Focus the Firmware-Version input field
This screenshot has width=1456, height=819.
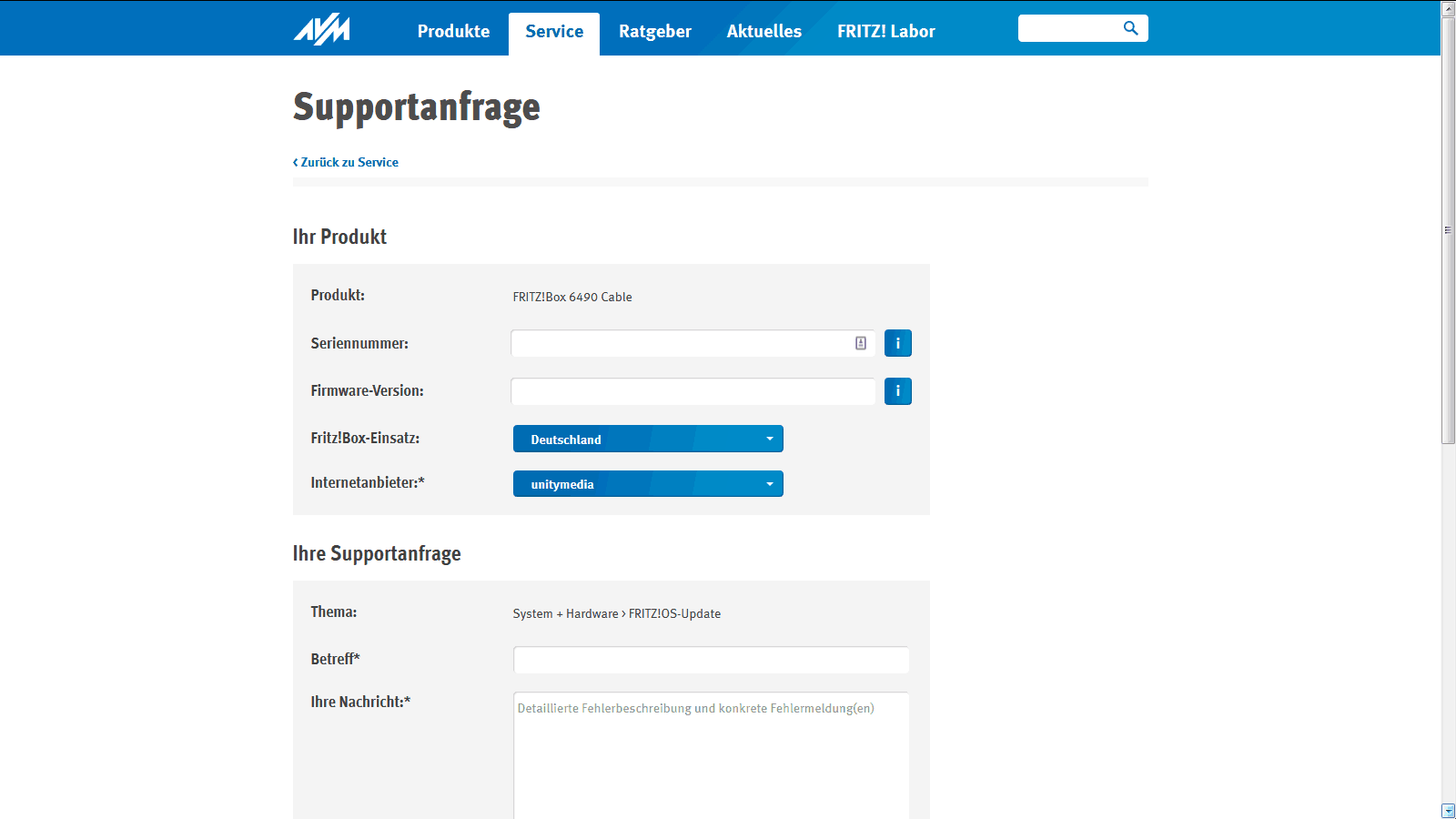tap(693, 391)
